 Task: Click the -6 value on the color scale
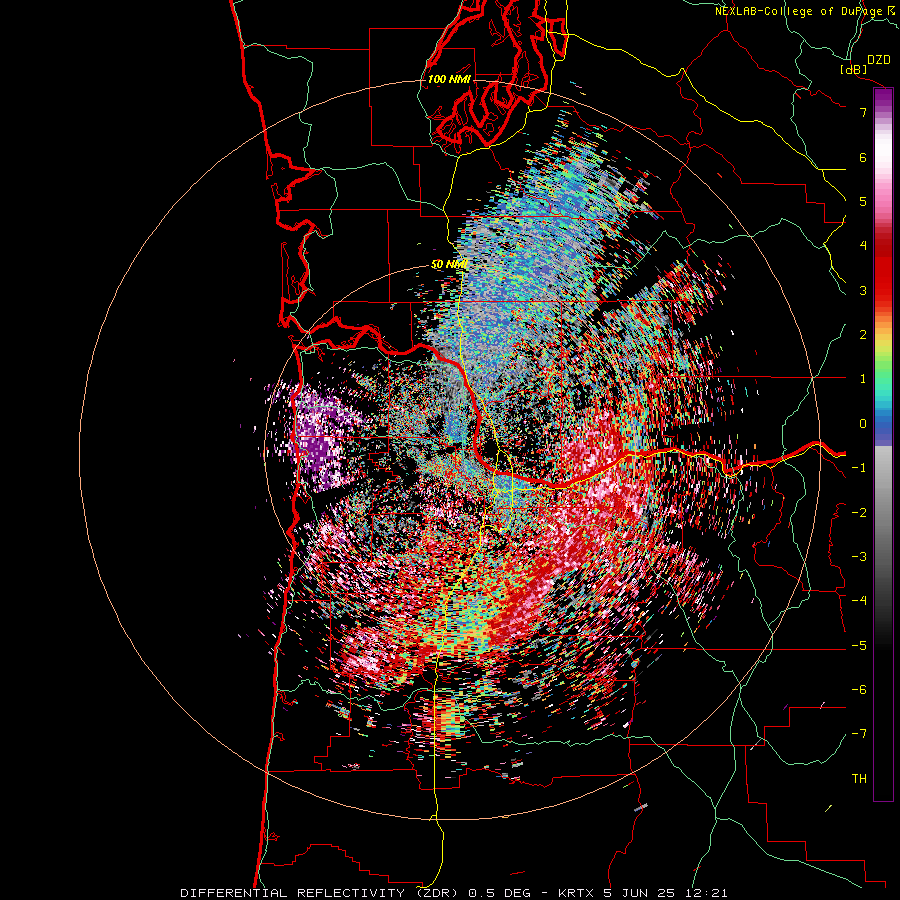pos(859,690)
